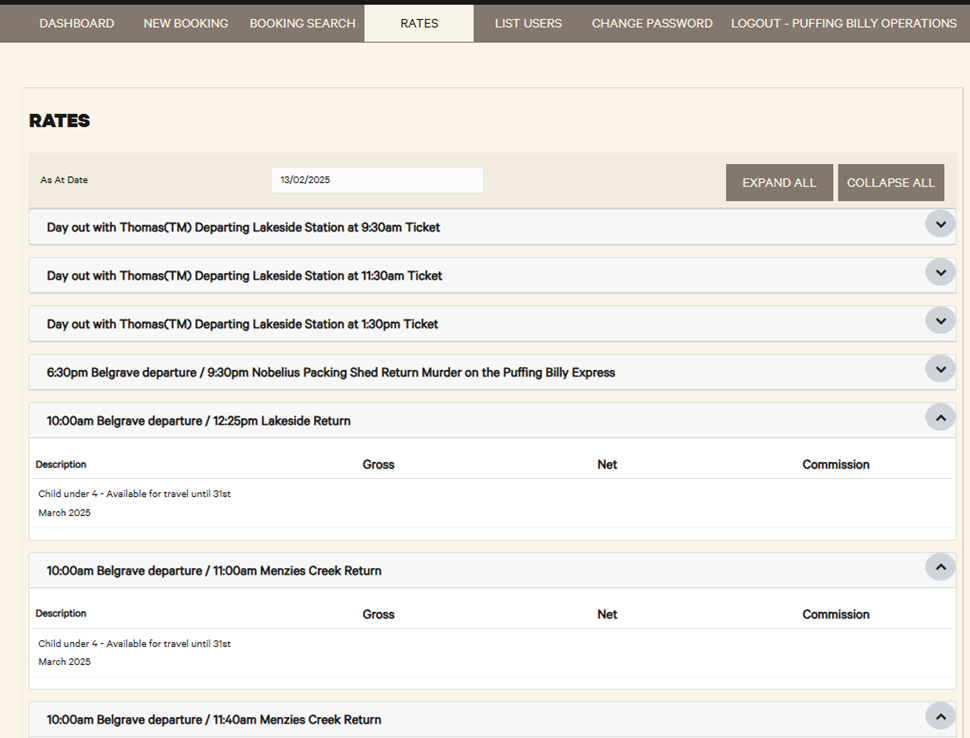Image resolution: width=970 pixels, height=738 pixels.
Task: Click Child under 4 row under Lakeside Return
Action: tap(492, 503)
